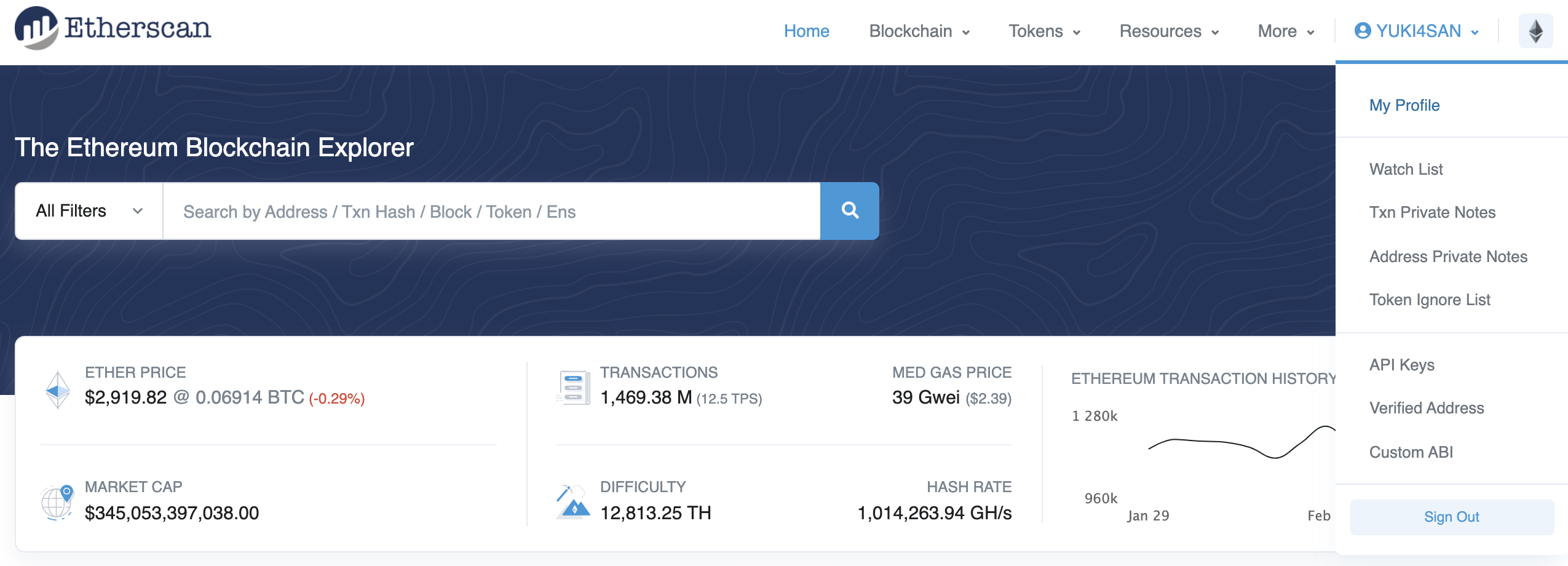Open Watch List from account menu
The height and width of the screenshot is (566, 1568).
point(1406,169)
